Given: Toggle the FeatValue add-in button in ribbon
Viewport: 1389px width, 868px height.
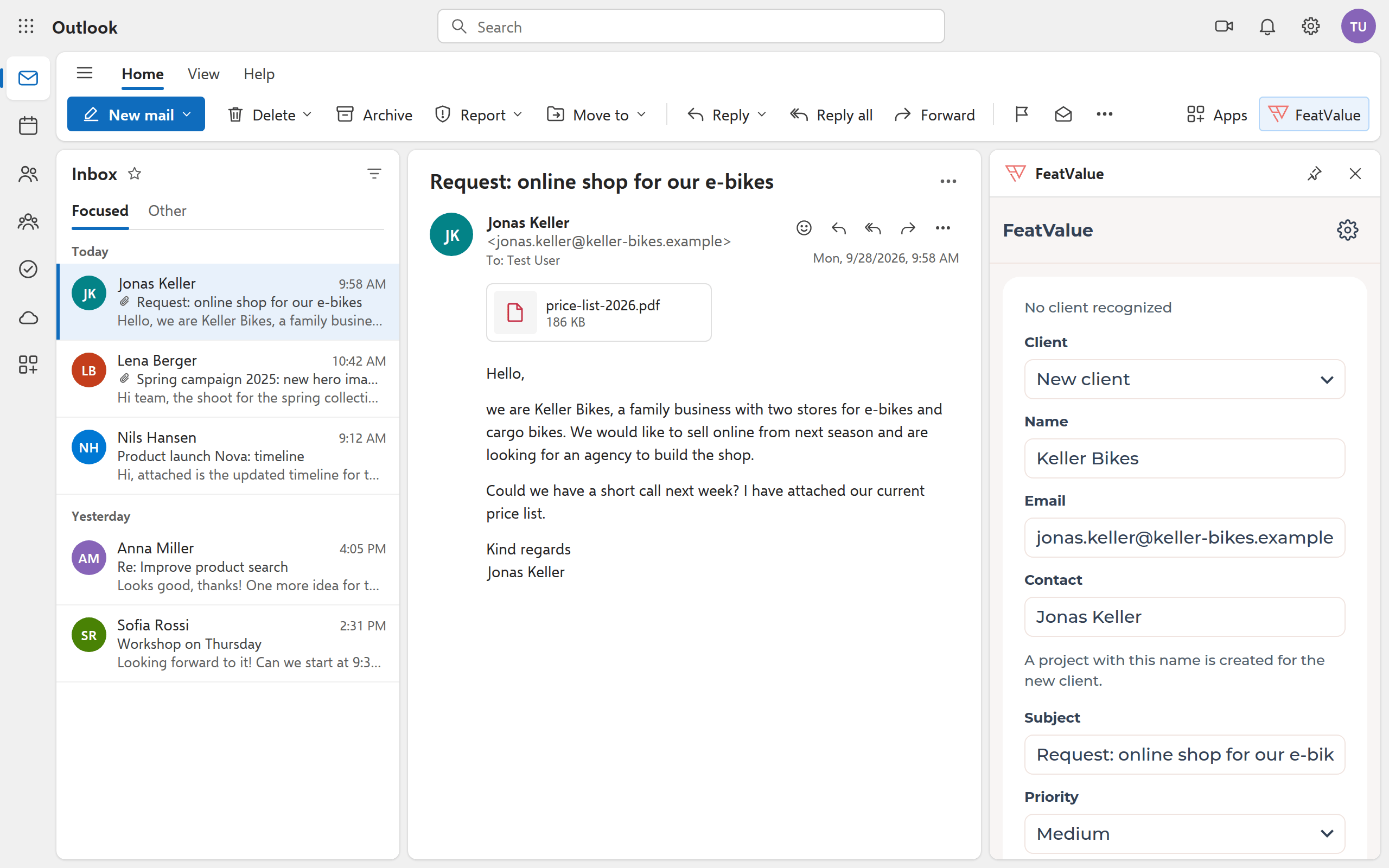Looking at the screenshot, I should pyautogui.click(x=1314, y=114).
